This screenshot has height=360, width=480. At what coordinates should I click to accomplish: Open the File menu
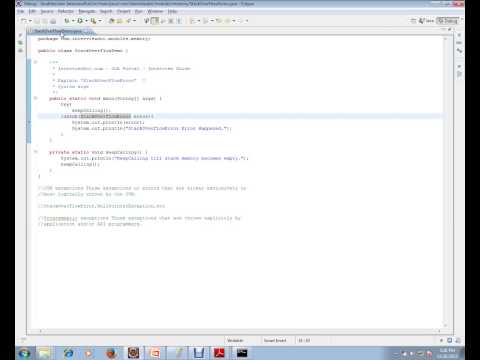pyautogui.click(x=21, y=11)
